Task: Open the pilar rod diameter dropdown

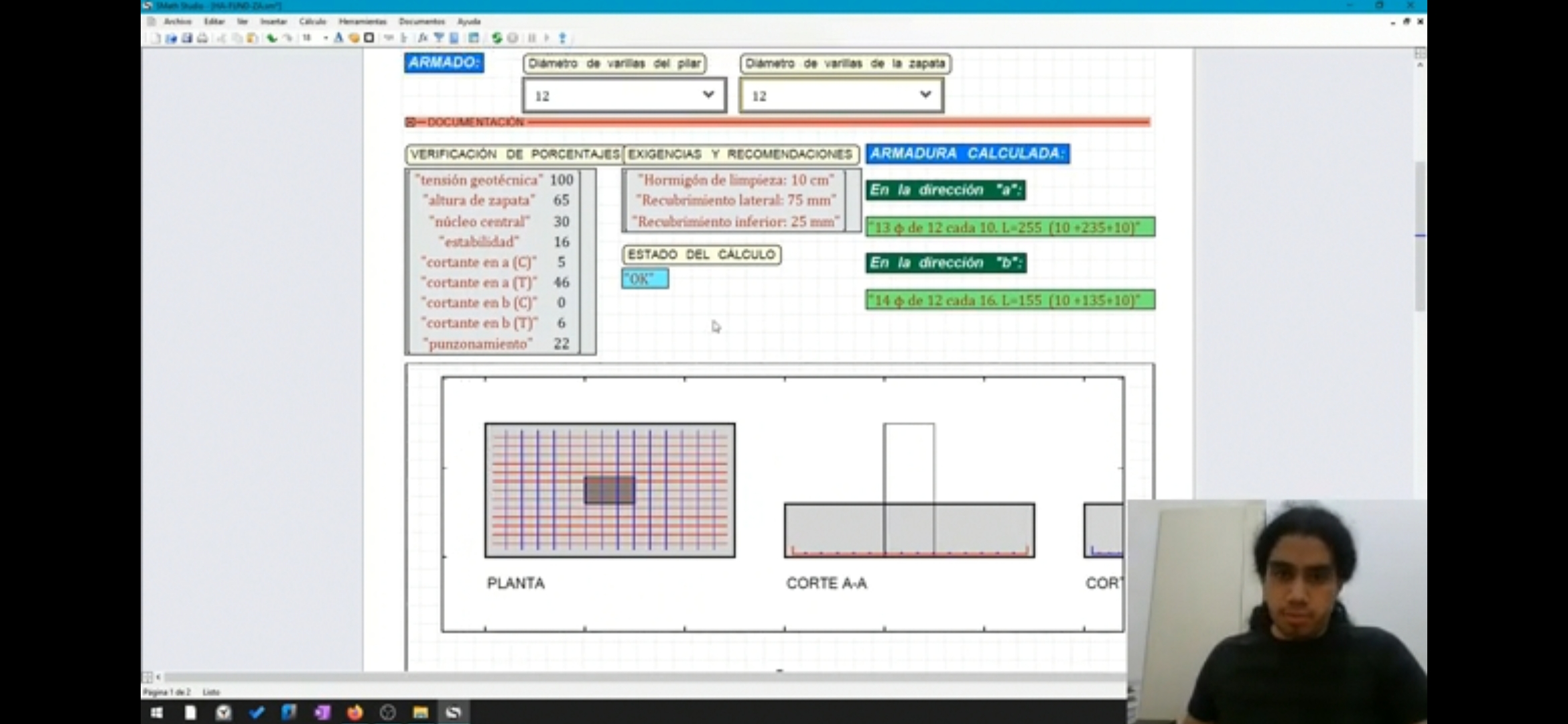Action: point(708,95)
